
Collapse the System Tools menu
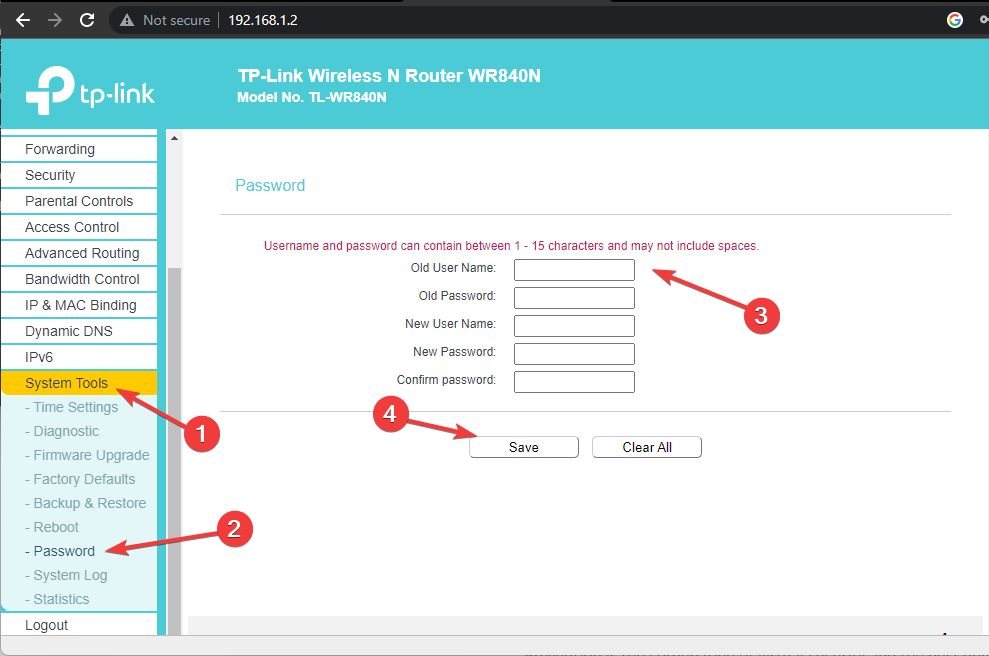click(79, 383)
